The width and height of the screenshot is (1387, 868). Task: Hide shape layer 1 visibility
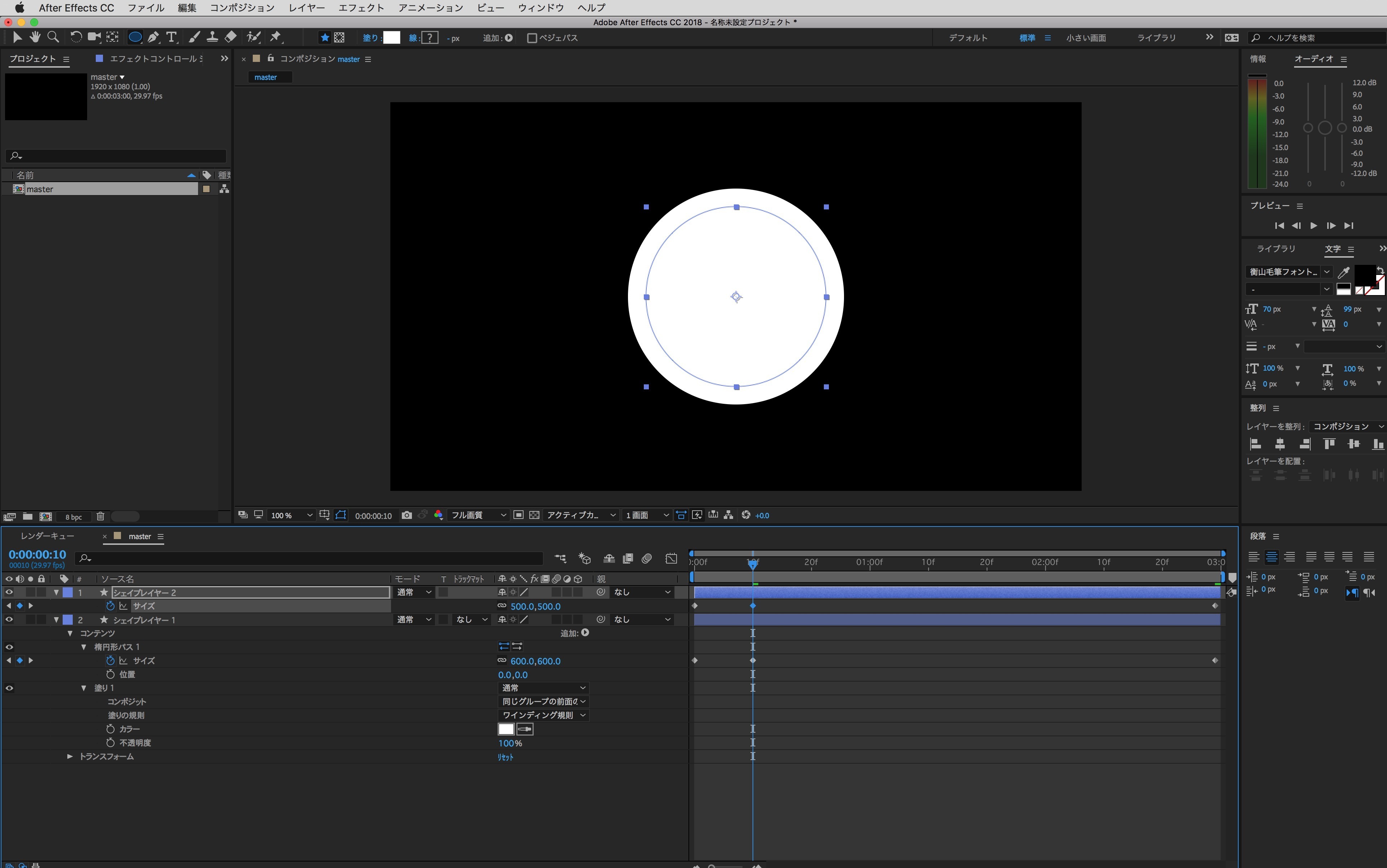(x=9, y=619)
